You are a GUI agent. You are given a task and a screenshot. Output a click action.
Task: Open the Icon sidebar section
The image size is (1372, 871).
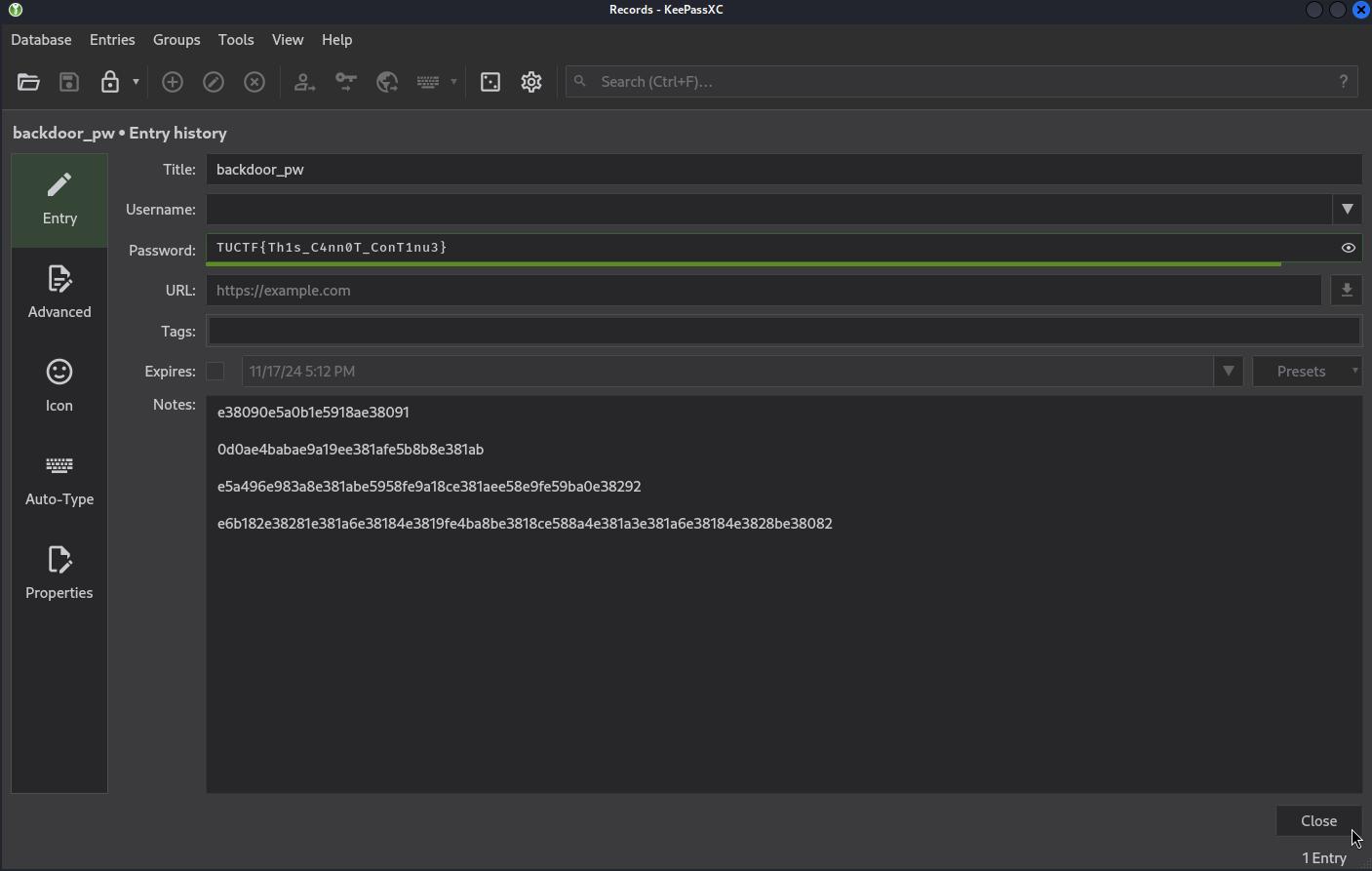point(59,385)
